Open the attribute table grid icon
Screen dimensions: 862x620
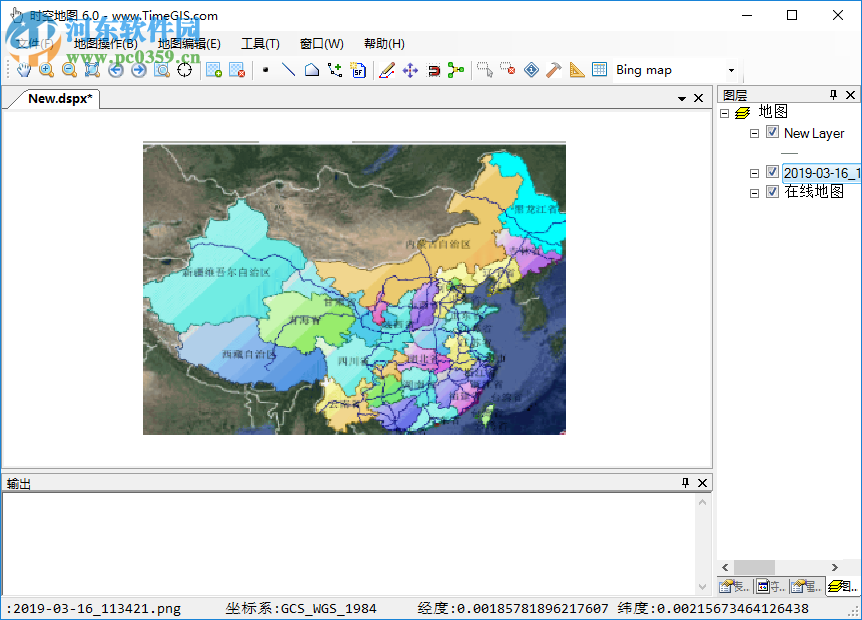click(x=599, y=70)
